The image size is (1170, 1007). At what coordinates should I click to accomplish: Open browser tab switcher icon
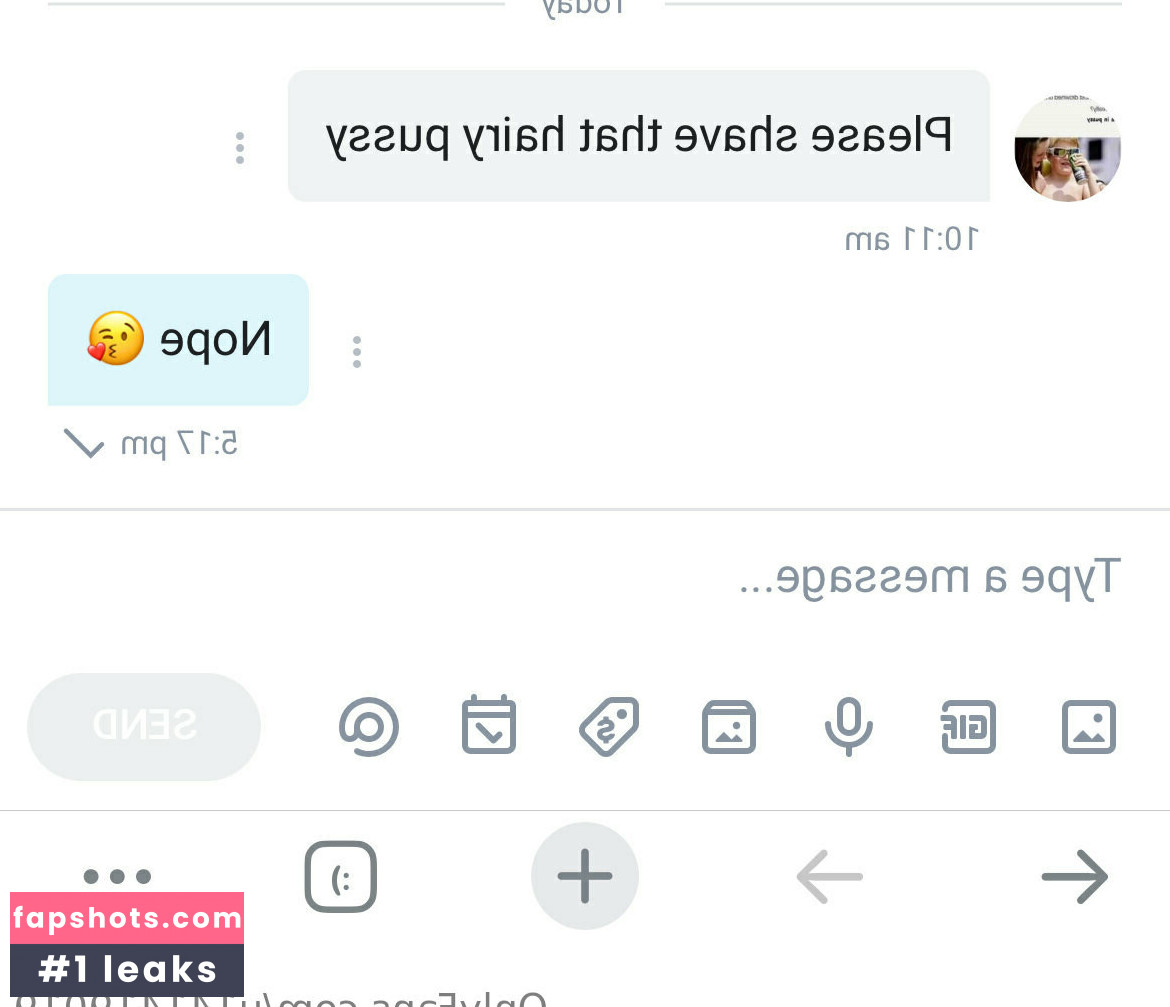[x=341, y=876]
